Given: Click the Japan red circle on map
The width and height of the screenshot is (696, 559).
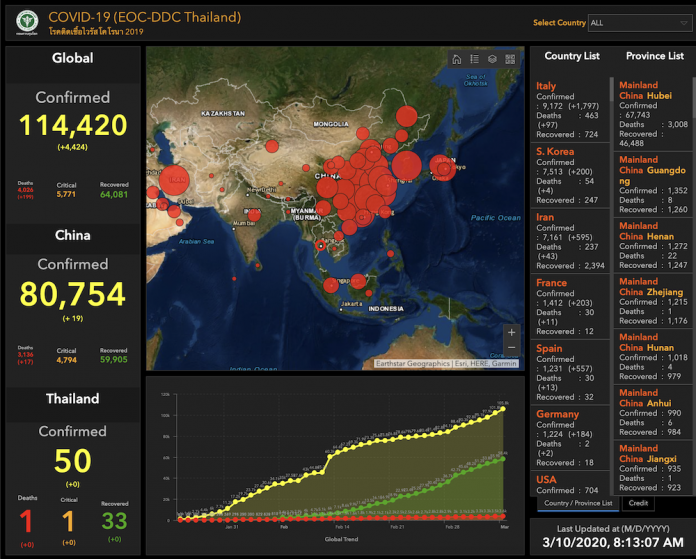Looking at the screenshot, I should [x=443, y=167].
